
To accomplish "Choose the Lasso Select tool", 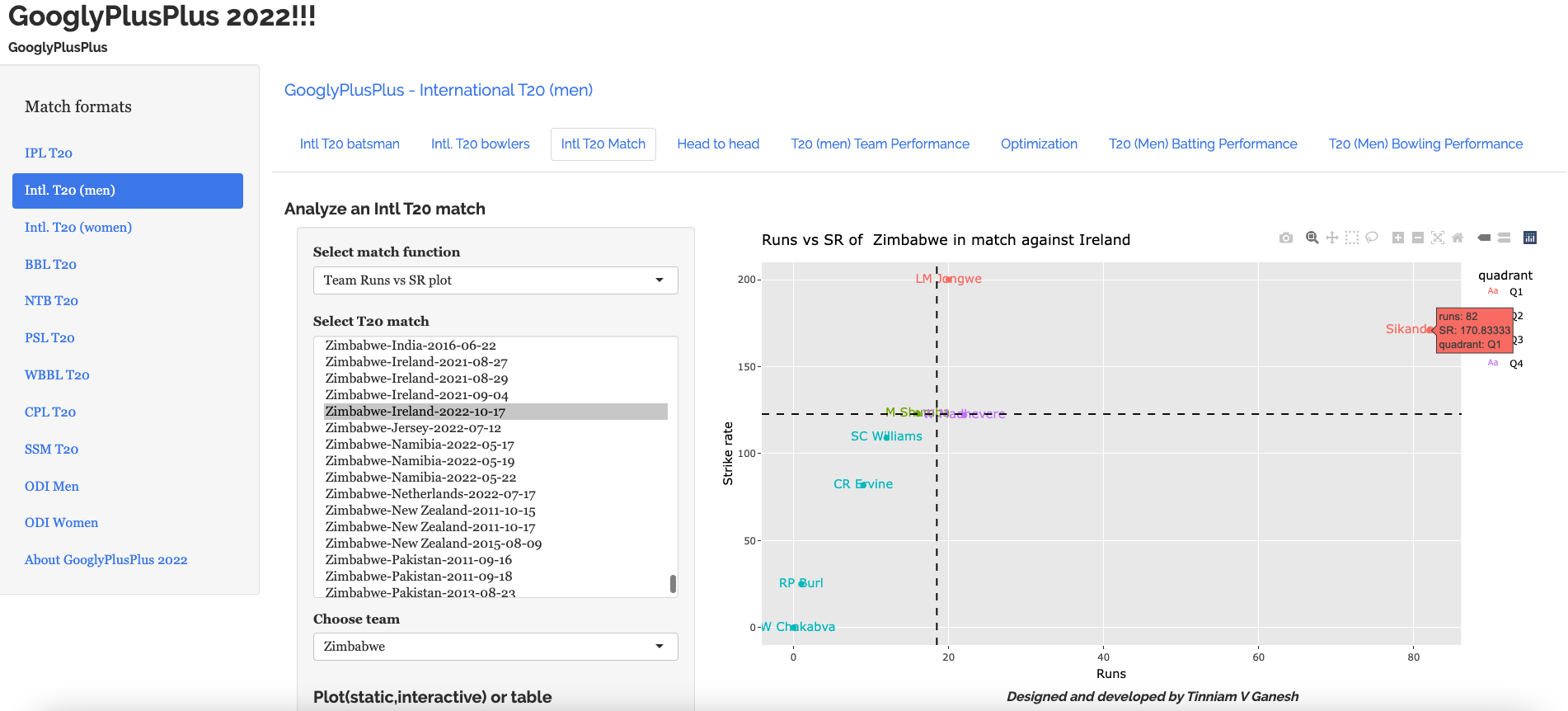I will 1372,238.
